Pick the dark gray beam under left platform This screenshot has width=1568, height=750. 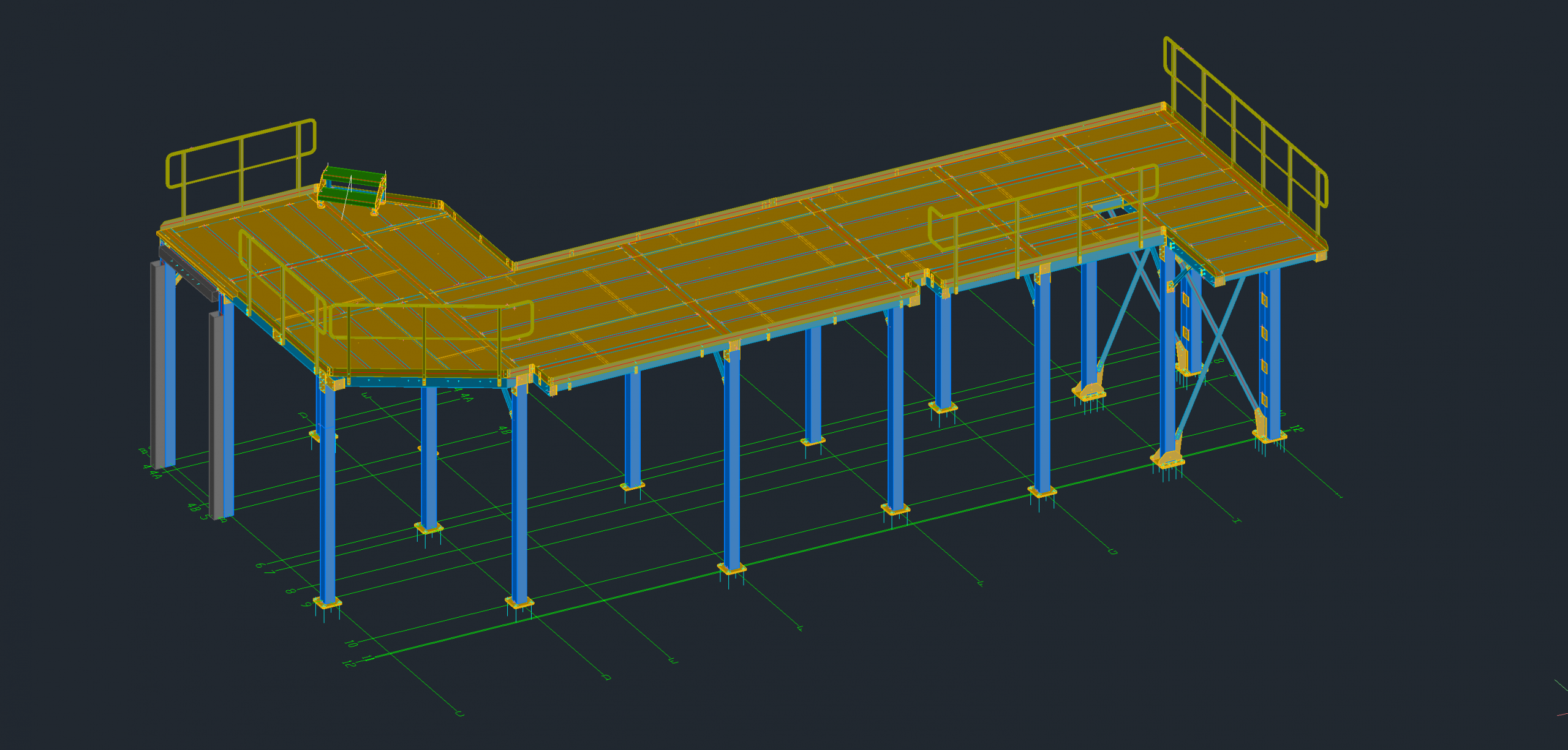(189, 273)
